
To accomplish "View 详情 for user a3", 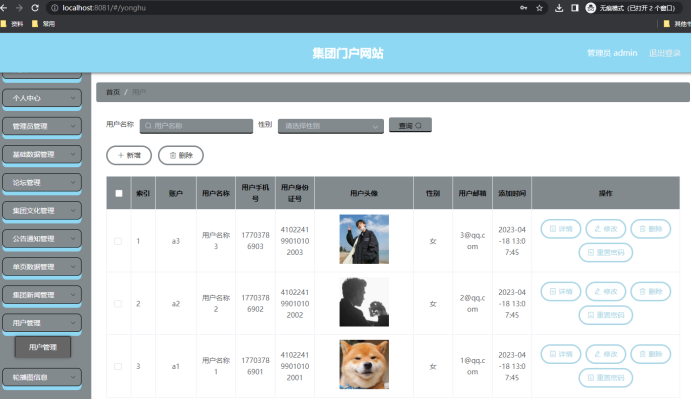I will 561,229.
